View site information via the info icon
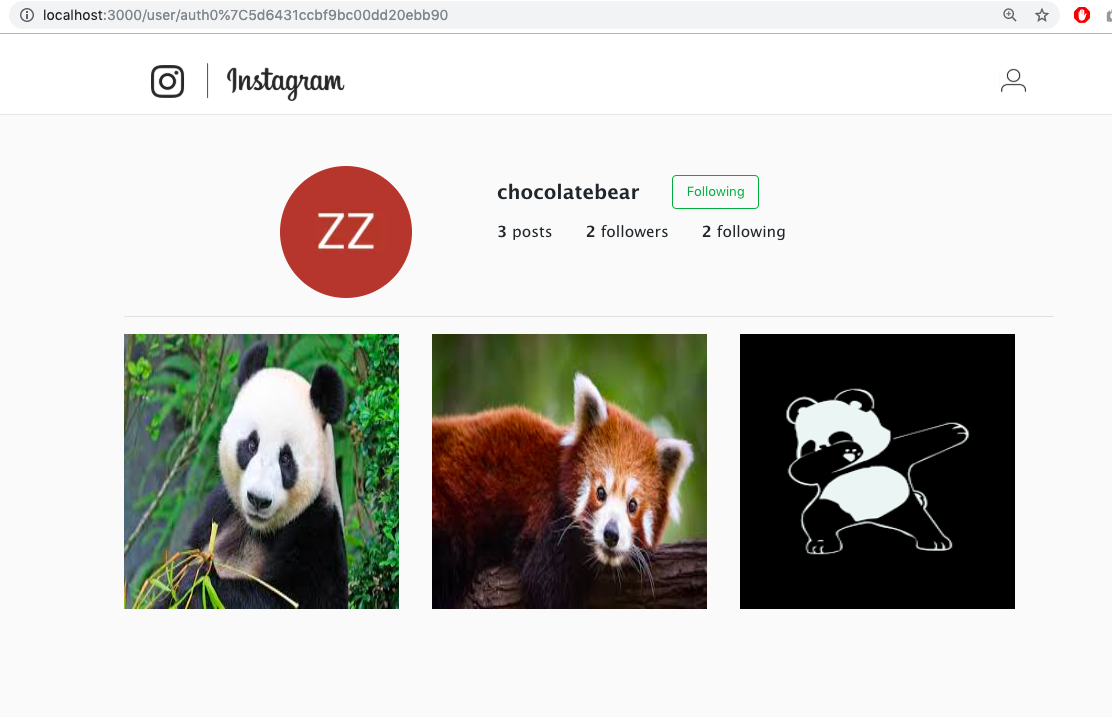1112x717 pixels. tap(27, 15)
